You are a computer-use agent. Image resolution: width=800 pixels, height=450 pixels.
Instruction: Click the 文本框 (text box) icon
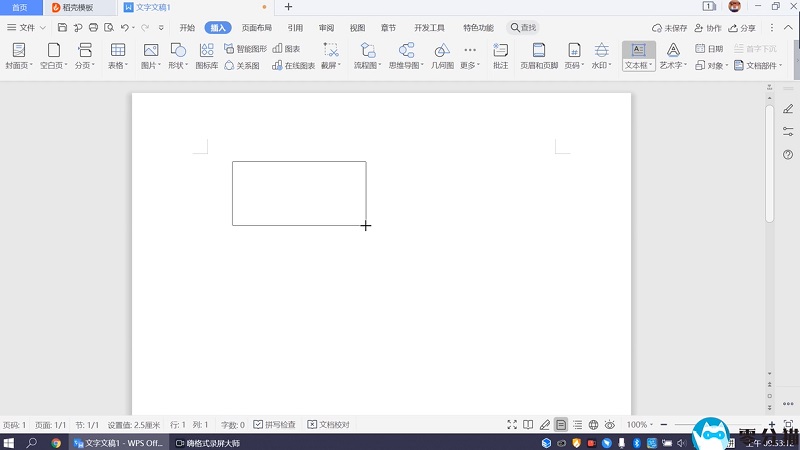pos(638,50)
